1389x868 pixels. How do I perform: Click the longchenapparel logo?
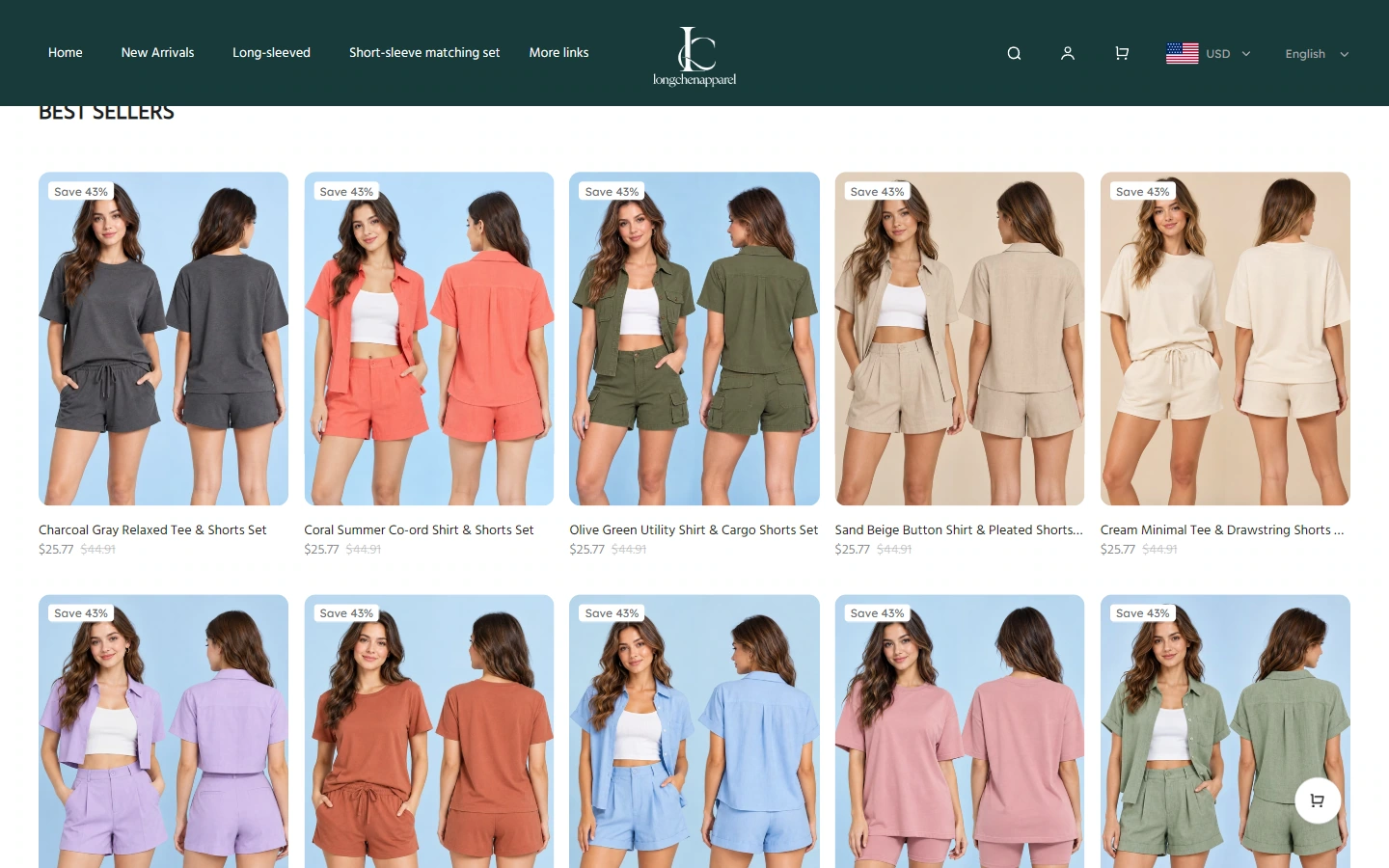pos(694,56)
